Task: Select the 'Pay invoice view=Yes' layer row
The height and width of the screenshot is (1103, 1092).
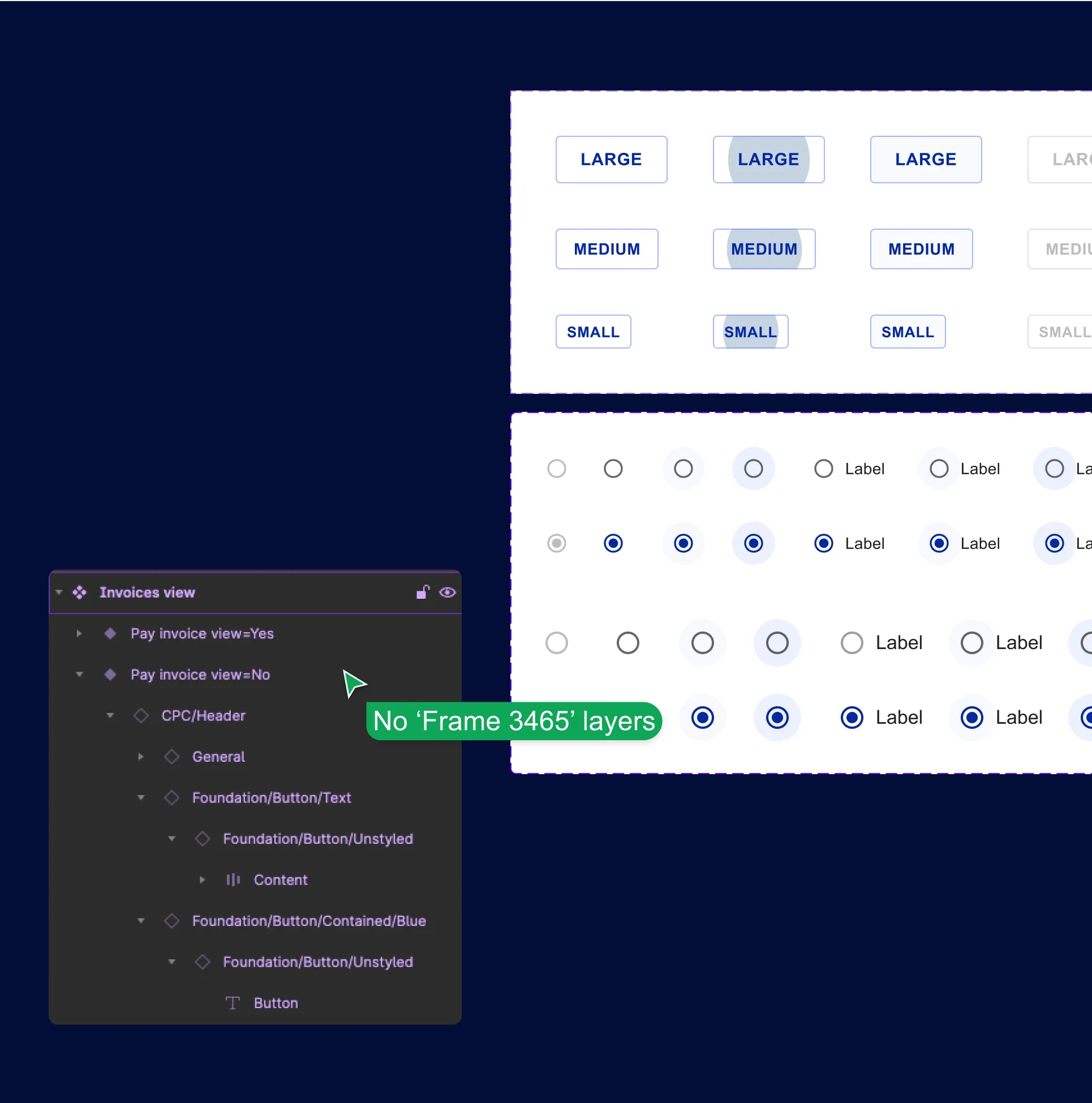Action: coord(255,633)
